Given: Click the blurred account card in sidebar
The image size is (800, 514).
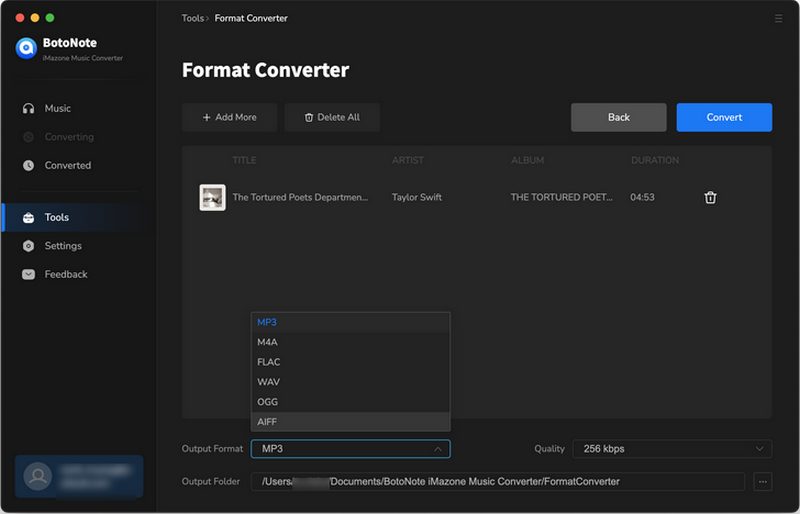Looking at the screenshot, I should coord(79,476).
